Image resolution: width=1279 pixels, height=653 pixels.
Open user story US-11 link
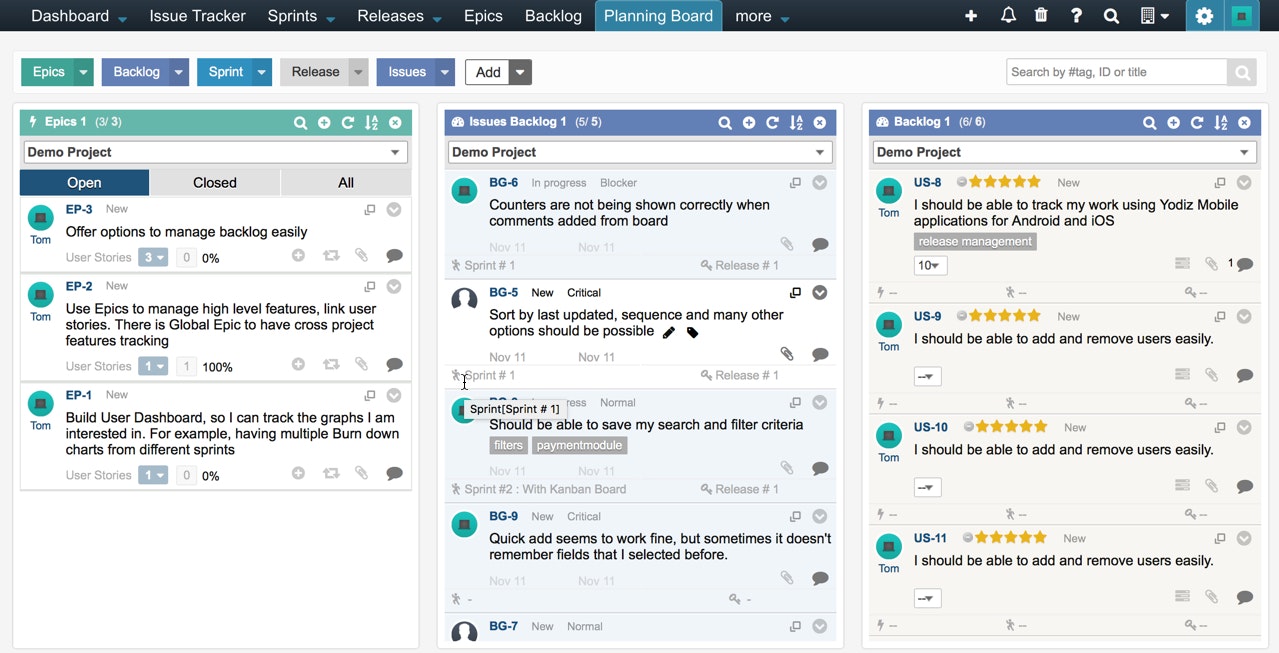point(930,538)
